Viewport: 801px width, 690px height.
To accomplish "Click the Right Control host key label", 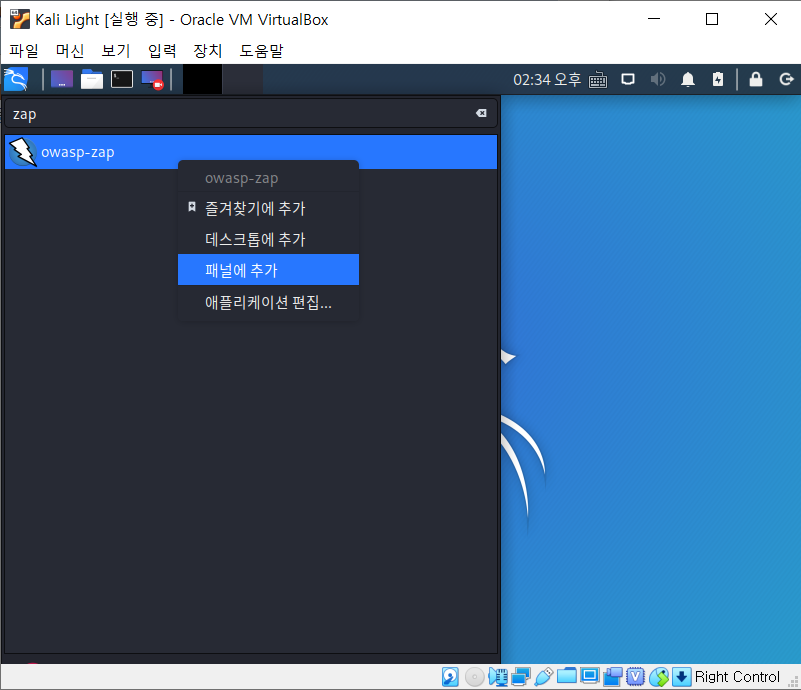I will [737, 677].
